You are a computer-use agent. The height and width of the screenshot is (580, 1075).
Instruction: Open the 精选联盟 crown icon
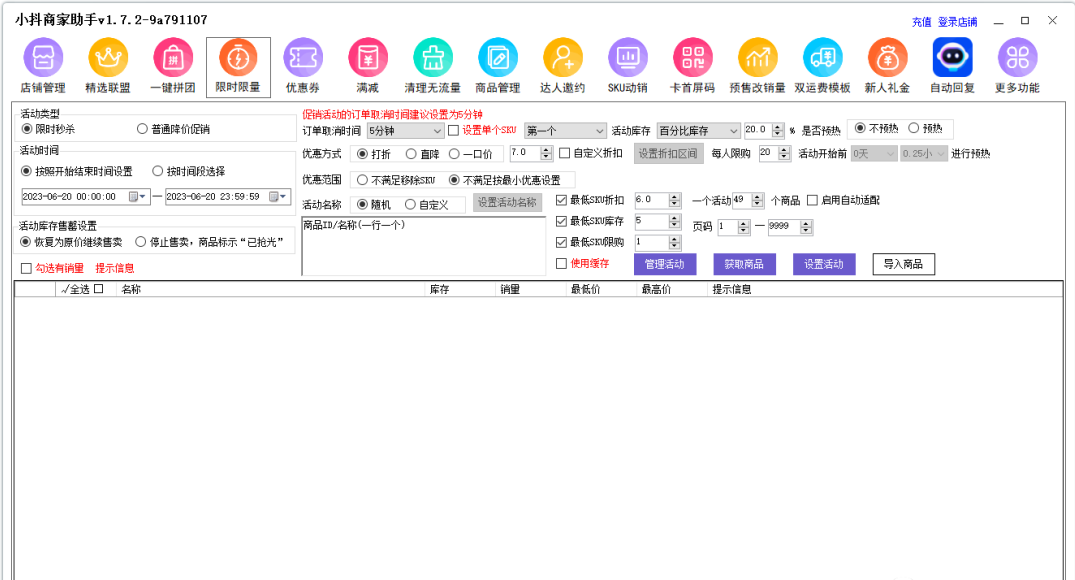coord(108,58)
